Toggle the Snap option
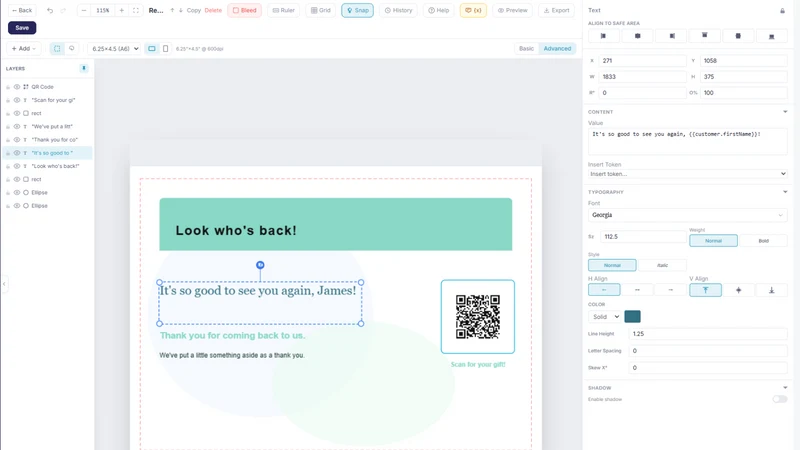The height and width of the screenshot is (450, 800). 357,10
